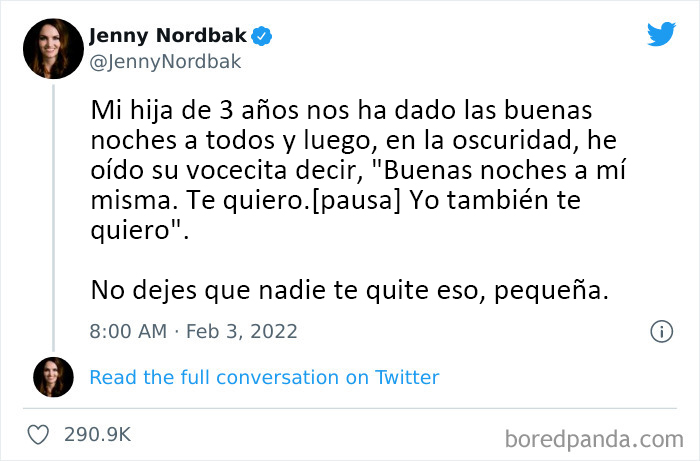Read the full conversation on Twitter
Screen dimensions: 700x461
tap(264, 377)
